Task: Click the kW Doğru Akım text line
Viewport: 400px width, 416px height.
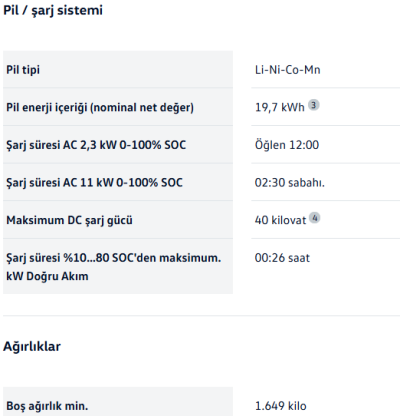Action: click(x=47, y=276)
